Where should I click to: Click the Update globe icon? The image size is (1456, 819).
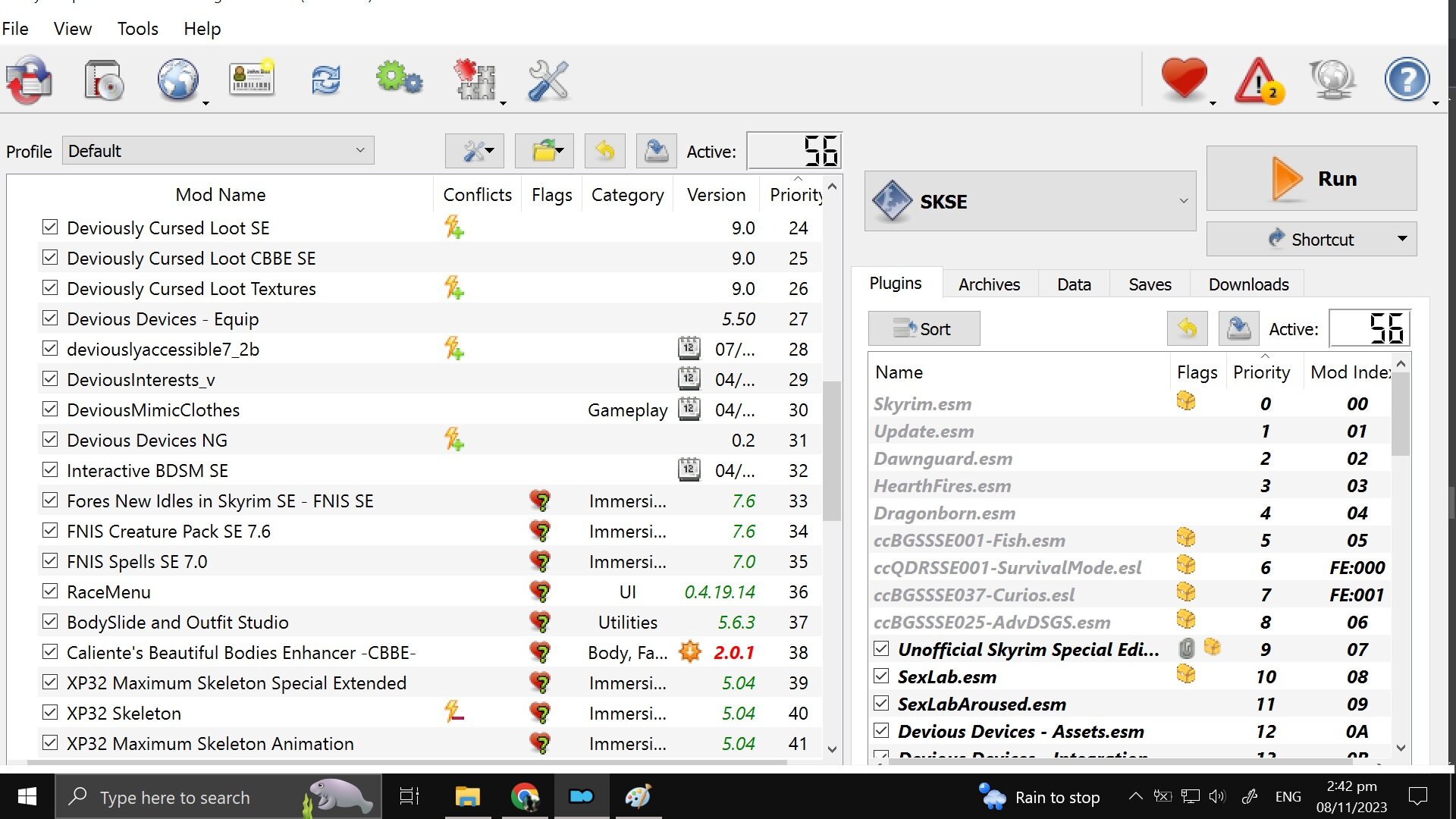click(1332, 80)
